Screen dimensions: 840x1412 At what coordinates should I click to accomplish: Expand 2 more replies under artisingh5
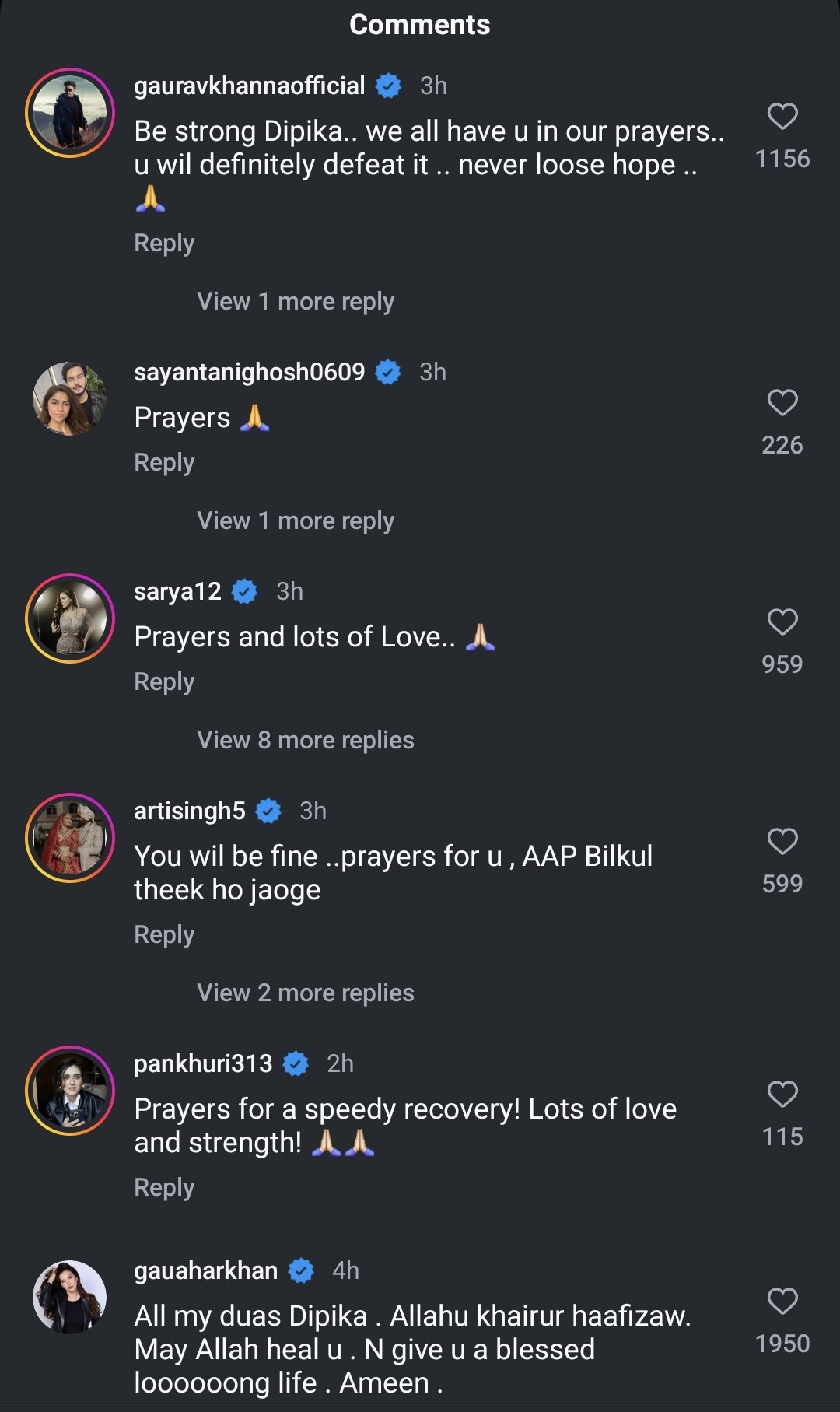[306, 993]
